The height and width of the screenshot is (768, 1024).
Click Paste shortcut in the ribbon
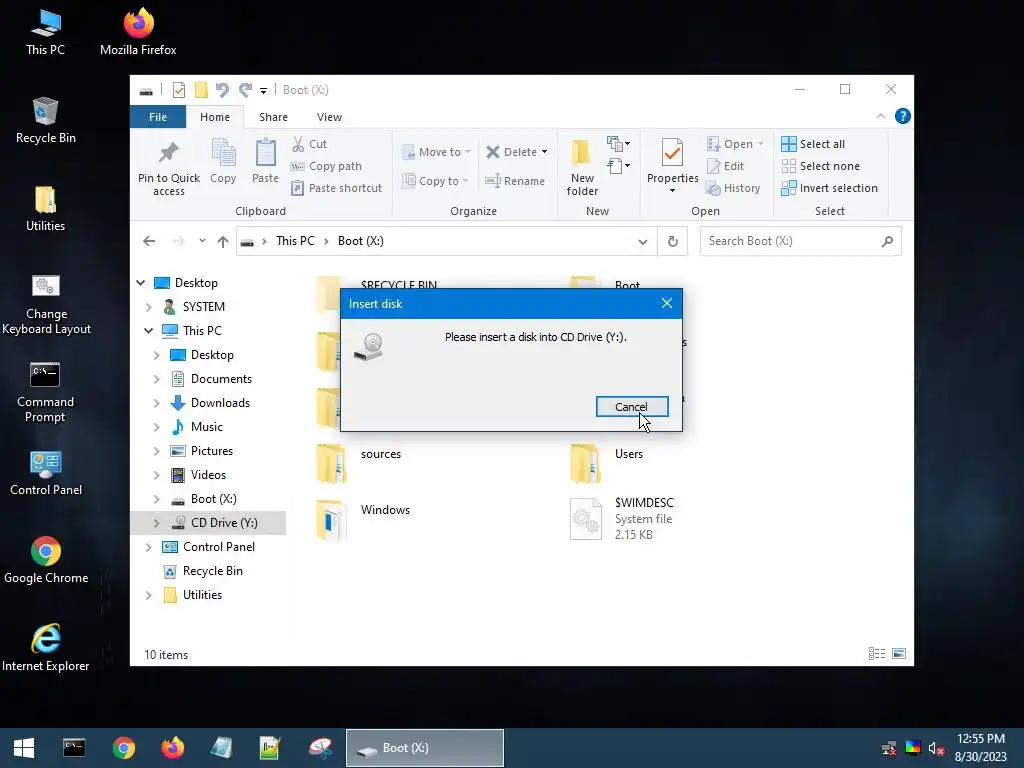point(336,188)
